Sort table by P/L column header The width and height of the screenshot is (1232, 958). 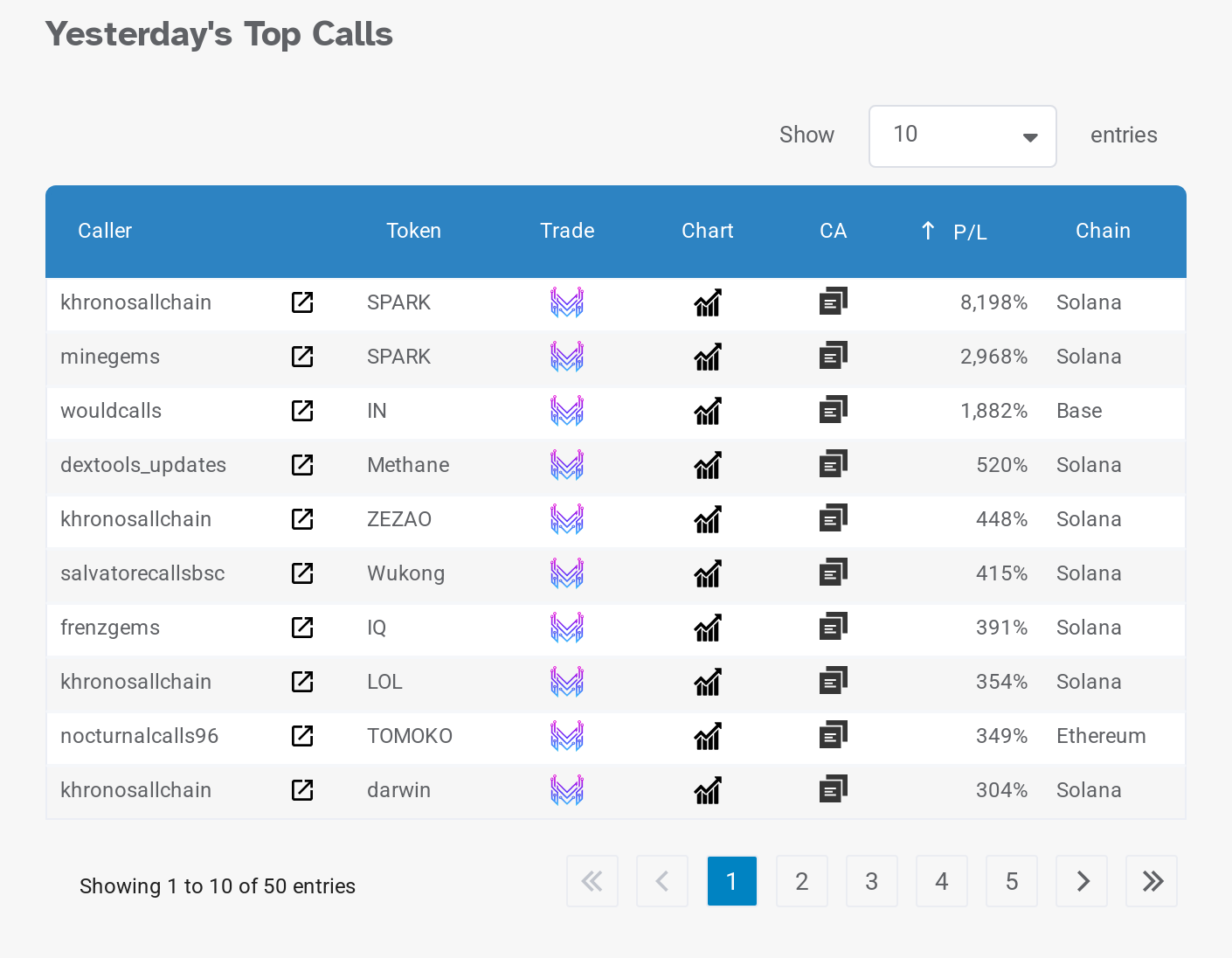click(969, 232)
